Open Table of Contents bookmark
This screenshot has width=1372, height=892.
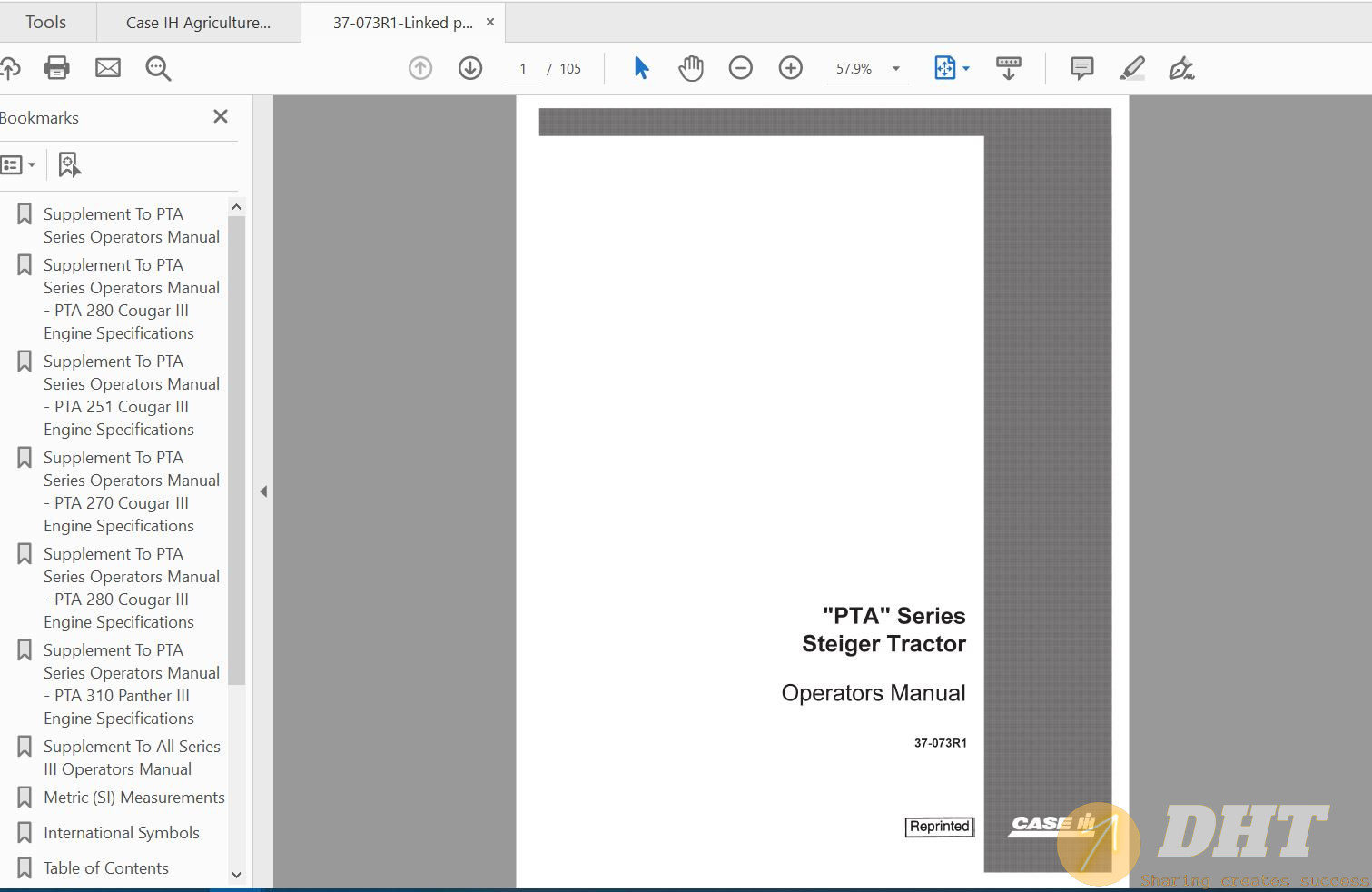105,867
